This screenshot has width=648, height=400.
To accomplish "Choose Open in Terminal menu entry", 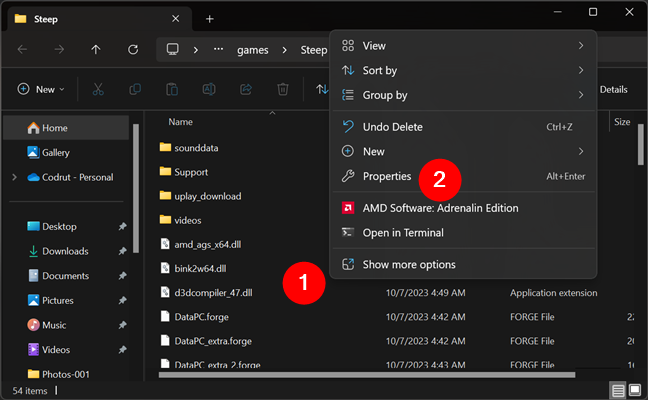I will (x=403, y=232).
